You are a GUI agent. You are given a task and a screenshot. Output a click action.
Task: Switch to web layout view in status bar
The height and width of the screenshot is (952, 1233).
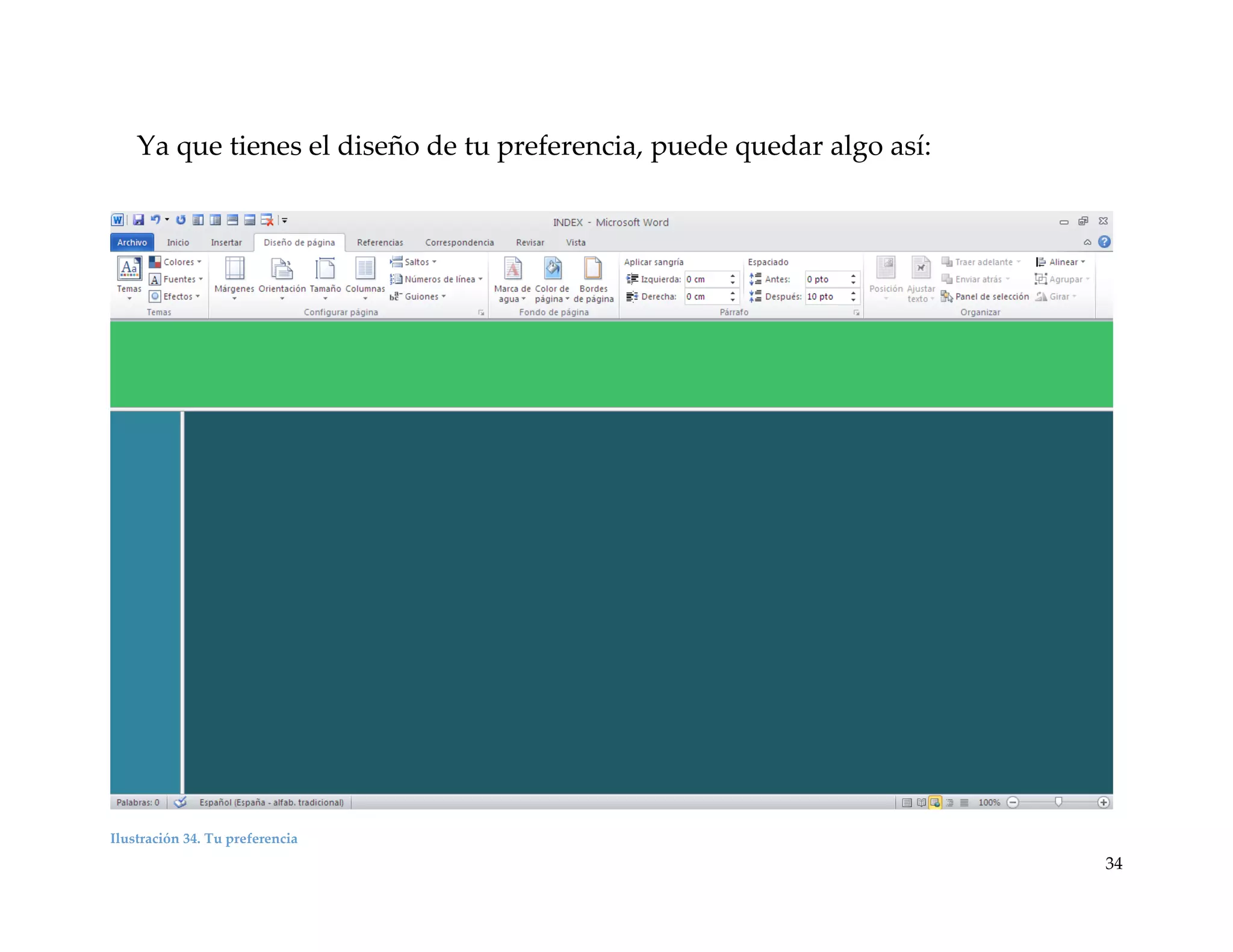(935, 802)
